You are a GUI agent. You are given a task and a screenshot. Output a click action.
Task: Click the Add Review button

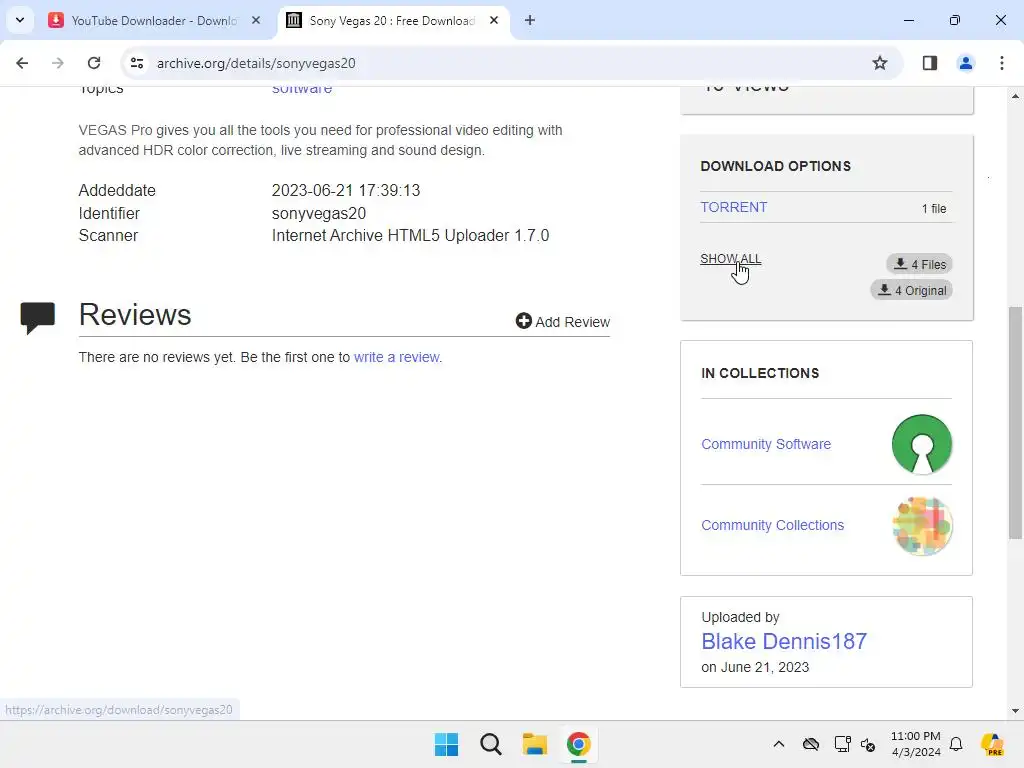pyautogui.click(x=562, y=321)
